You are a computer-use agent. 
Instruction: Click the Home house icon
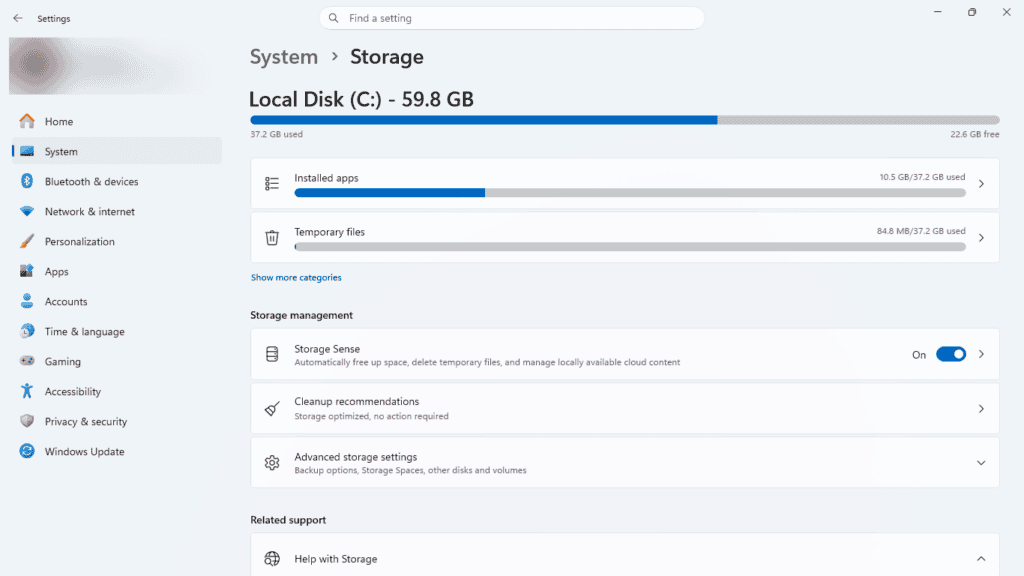pos(27,121)
